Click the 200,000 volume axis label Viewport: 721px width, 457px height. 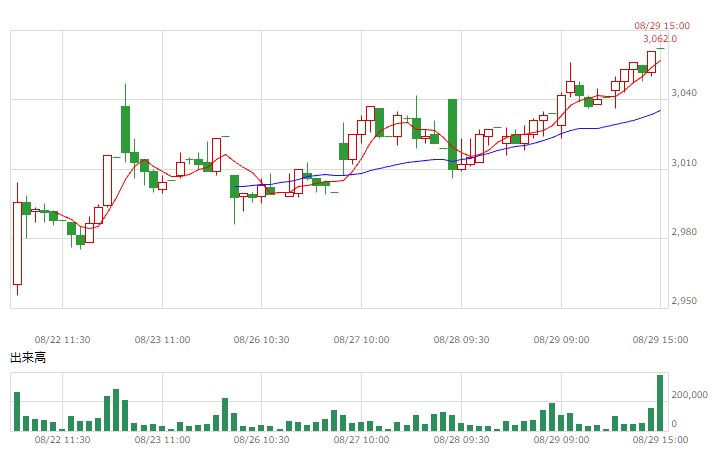[x=689, y=395]
